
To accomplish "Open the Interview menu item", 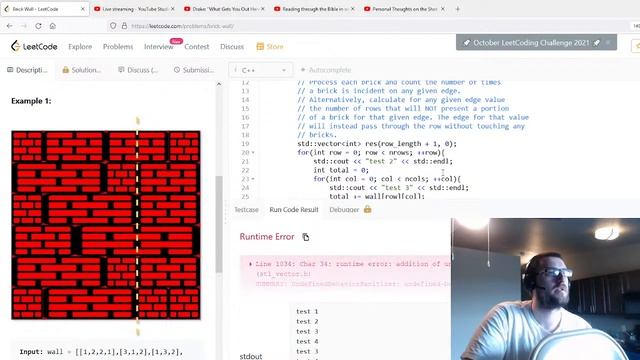I will [x=158, y=47].
